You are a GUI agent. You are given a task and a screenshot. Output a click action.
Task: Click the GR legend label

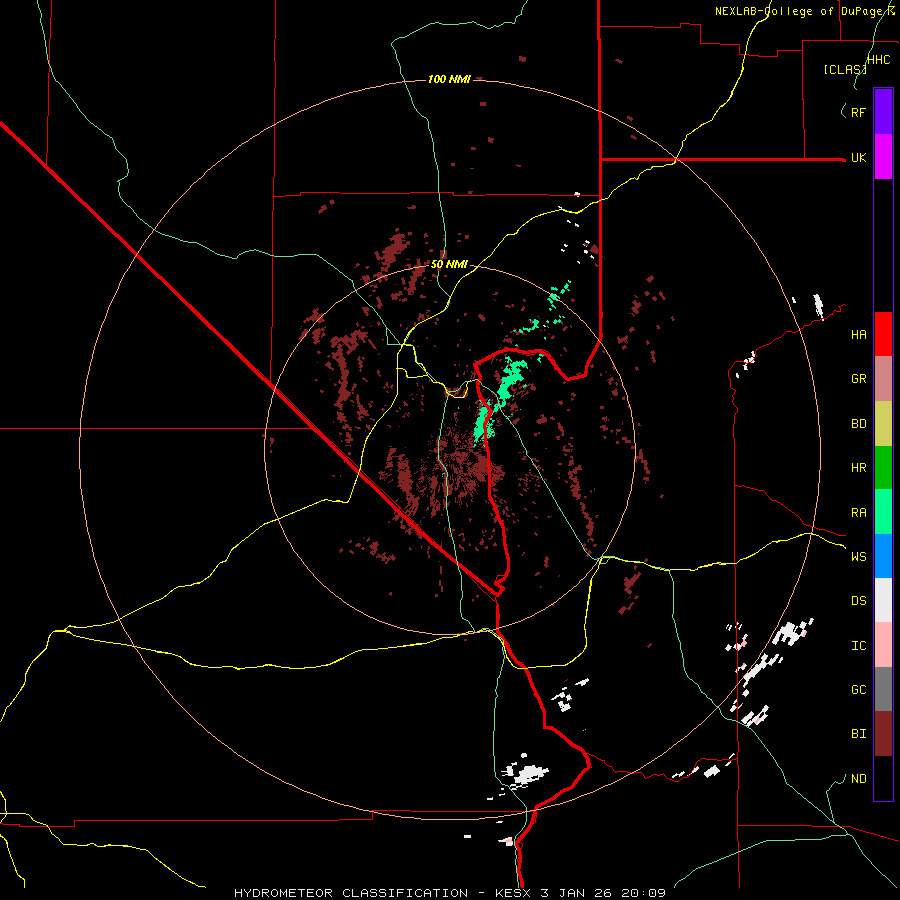point(858,379)
